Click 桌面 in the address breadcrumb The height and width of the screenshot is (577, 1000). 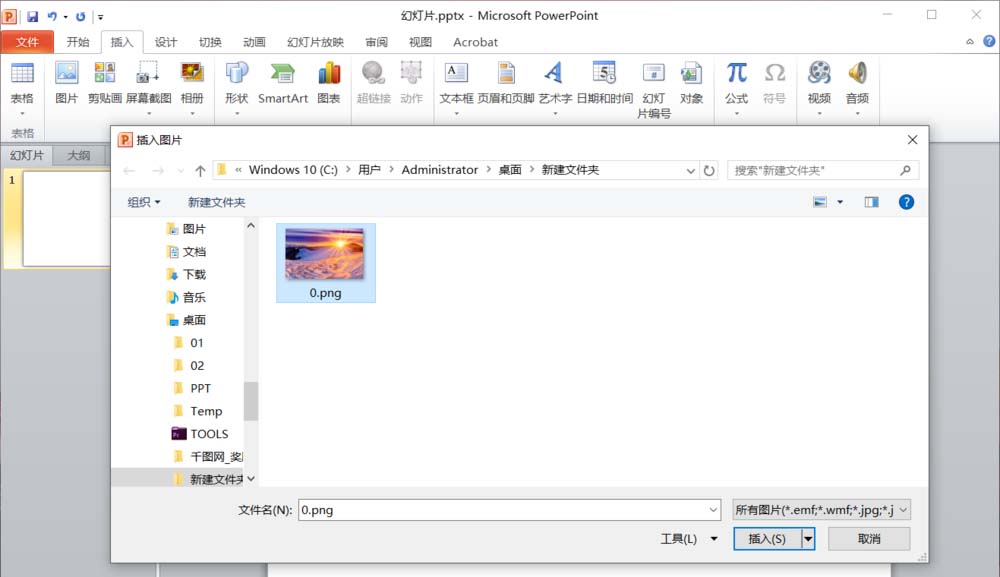click(x=510, y=170)
